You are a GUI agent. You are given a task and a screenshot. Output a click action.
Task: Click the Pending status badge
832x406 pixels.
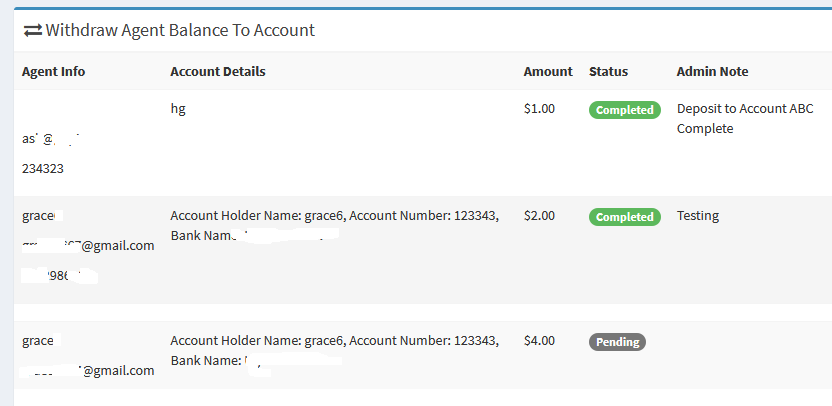click(x=617, y=342)
